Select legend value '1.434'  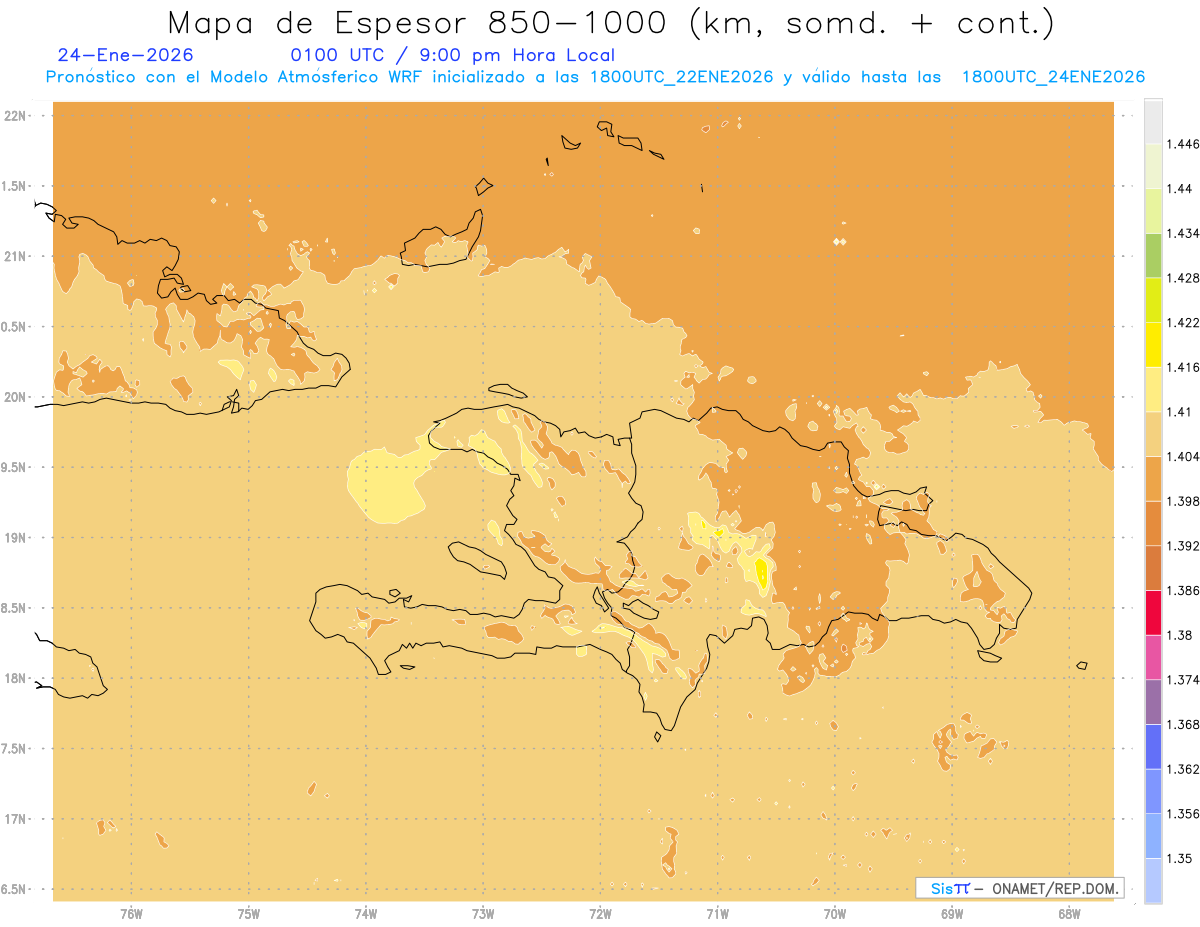pyautogui.click(x=1183, y=233)
